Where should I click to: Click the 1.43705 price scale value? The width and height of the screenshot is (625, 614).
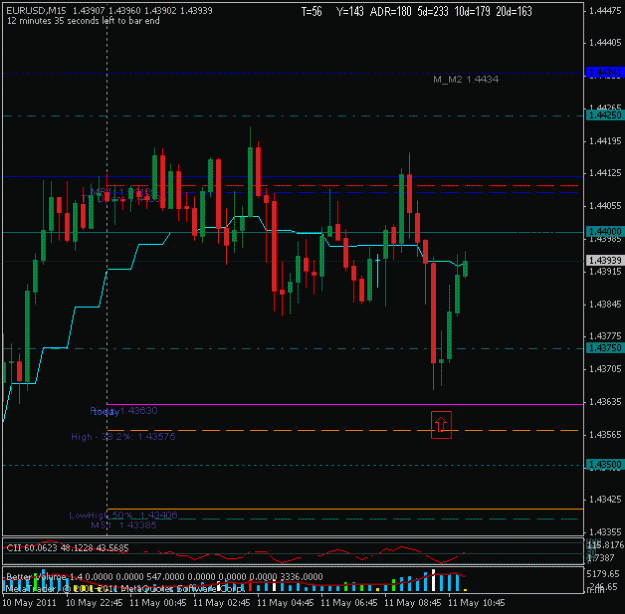coord(605,369)
